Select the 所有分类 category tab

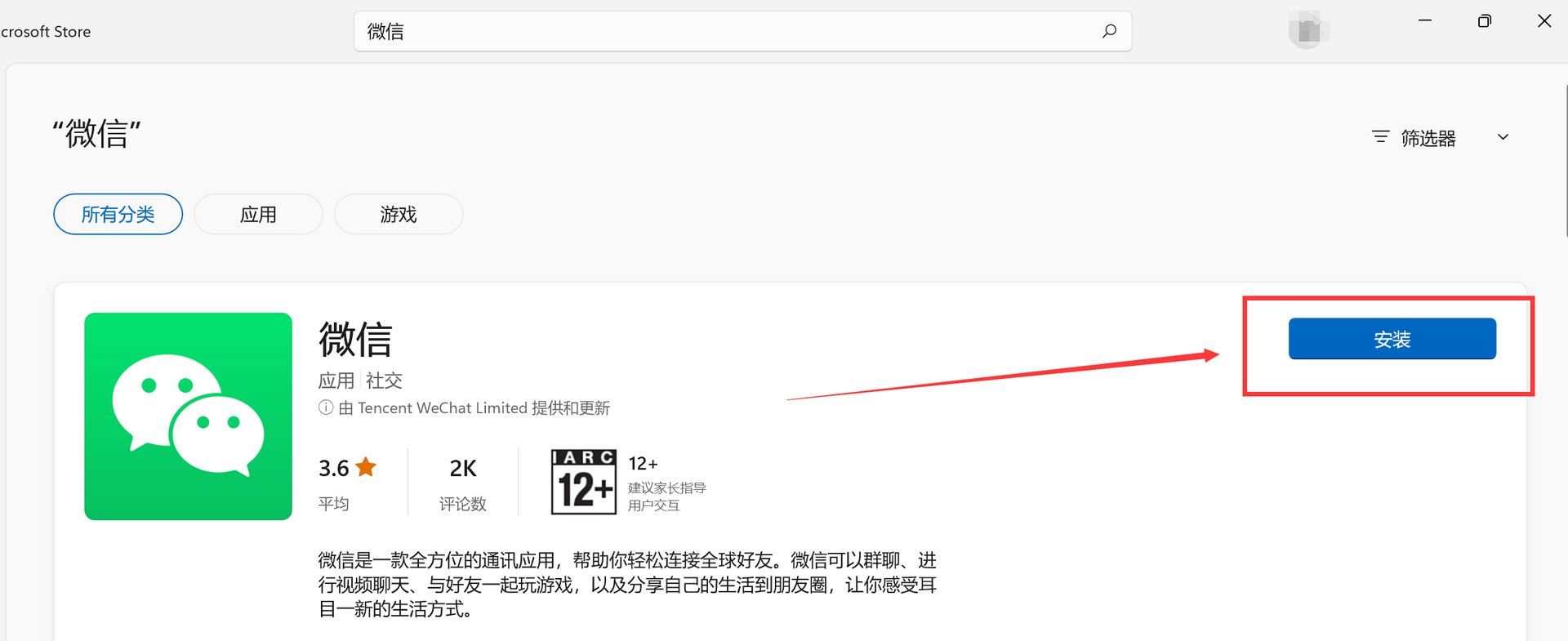click(x=118, y=214)
